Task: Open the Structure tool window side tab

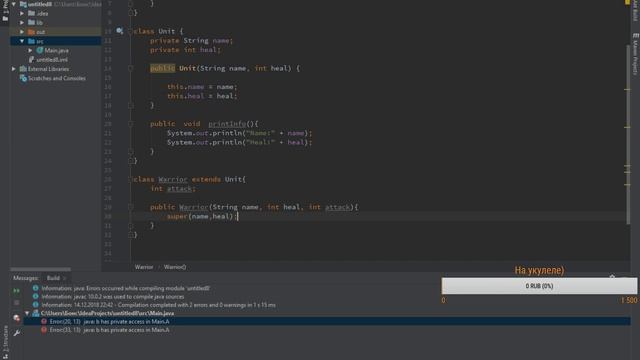Action: 5,342
